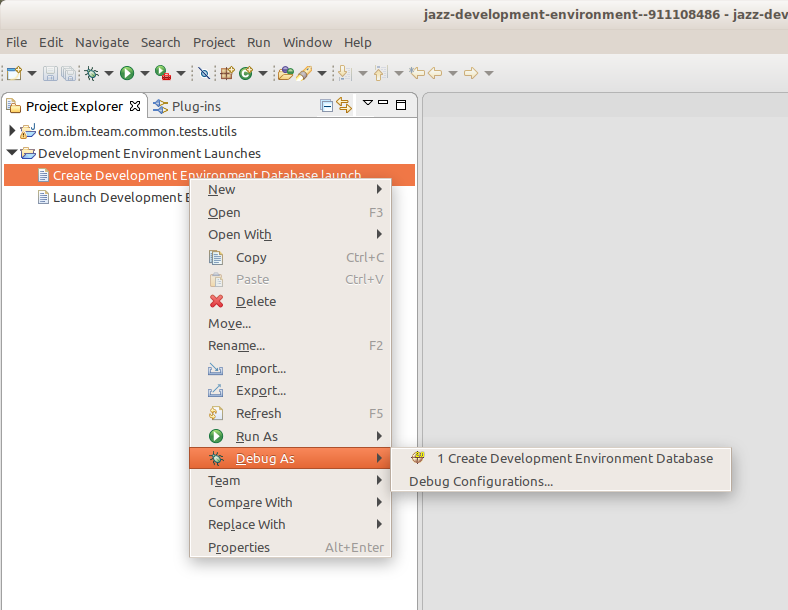Click the green Run toolbar button
788x610 pixels.
(127, 73)
